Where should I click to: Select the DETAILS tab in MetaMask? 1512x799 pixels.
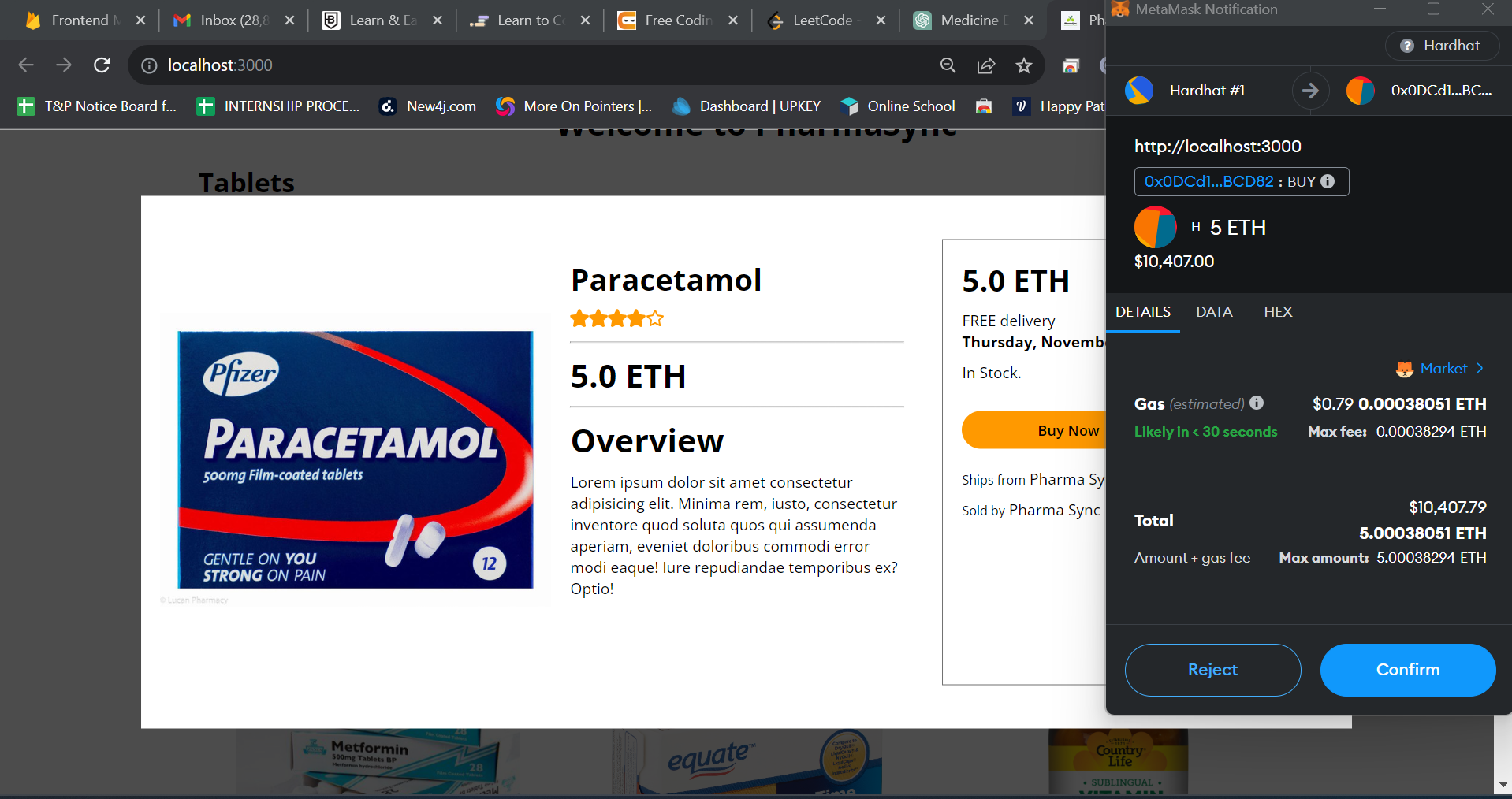tap(1143, 312)
